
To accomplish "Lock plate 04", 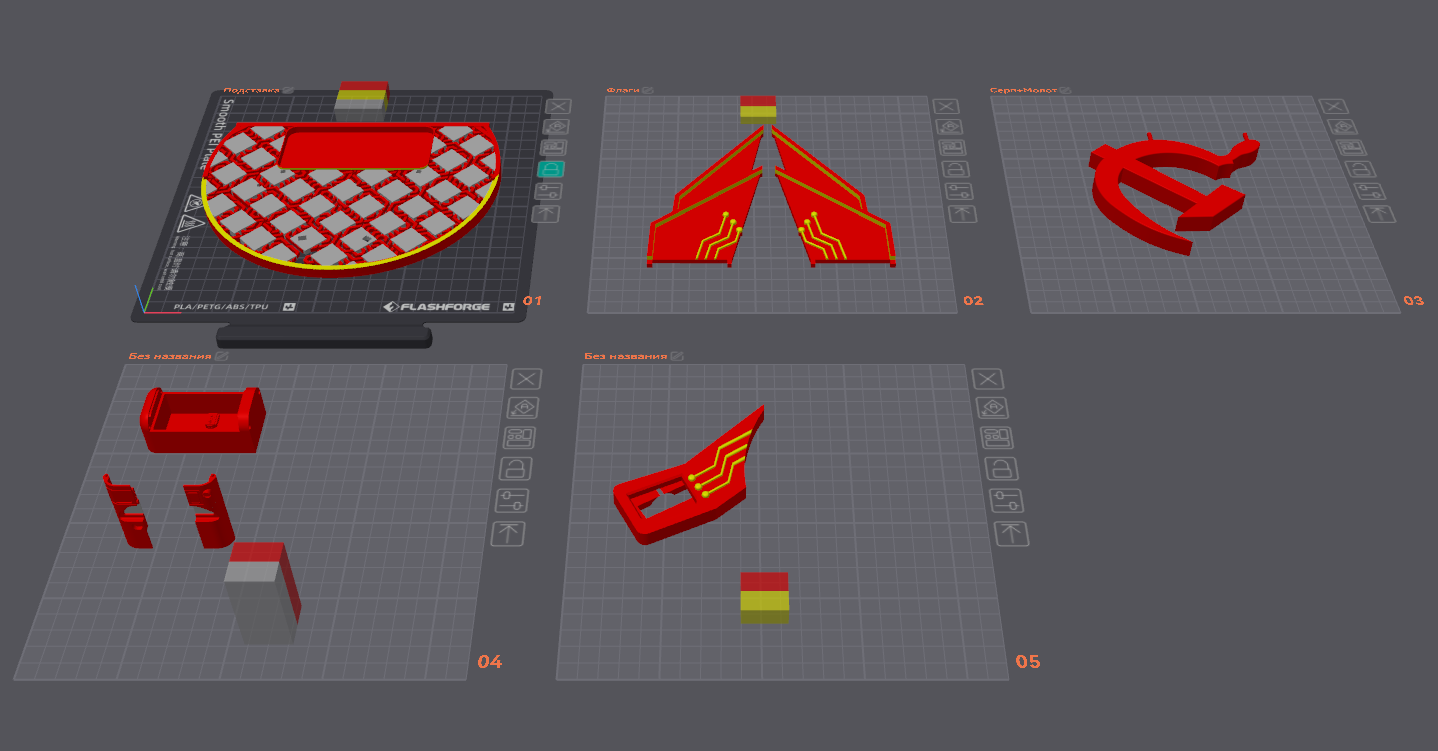I will [x=516, y=467].
